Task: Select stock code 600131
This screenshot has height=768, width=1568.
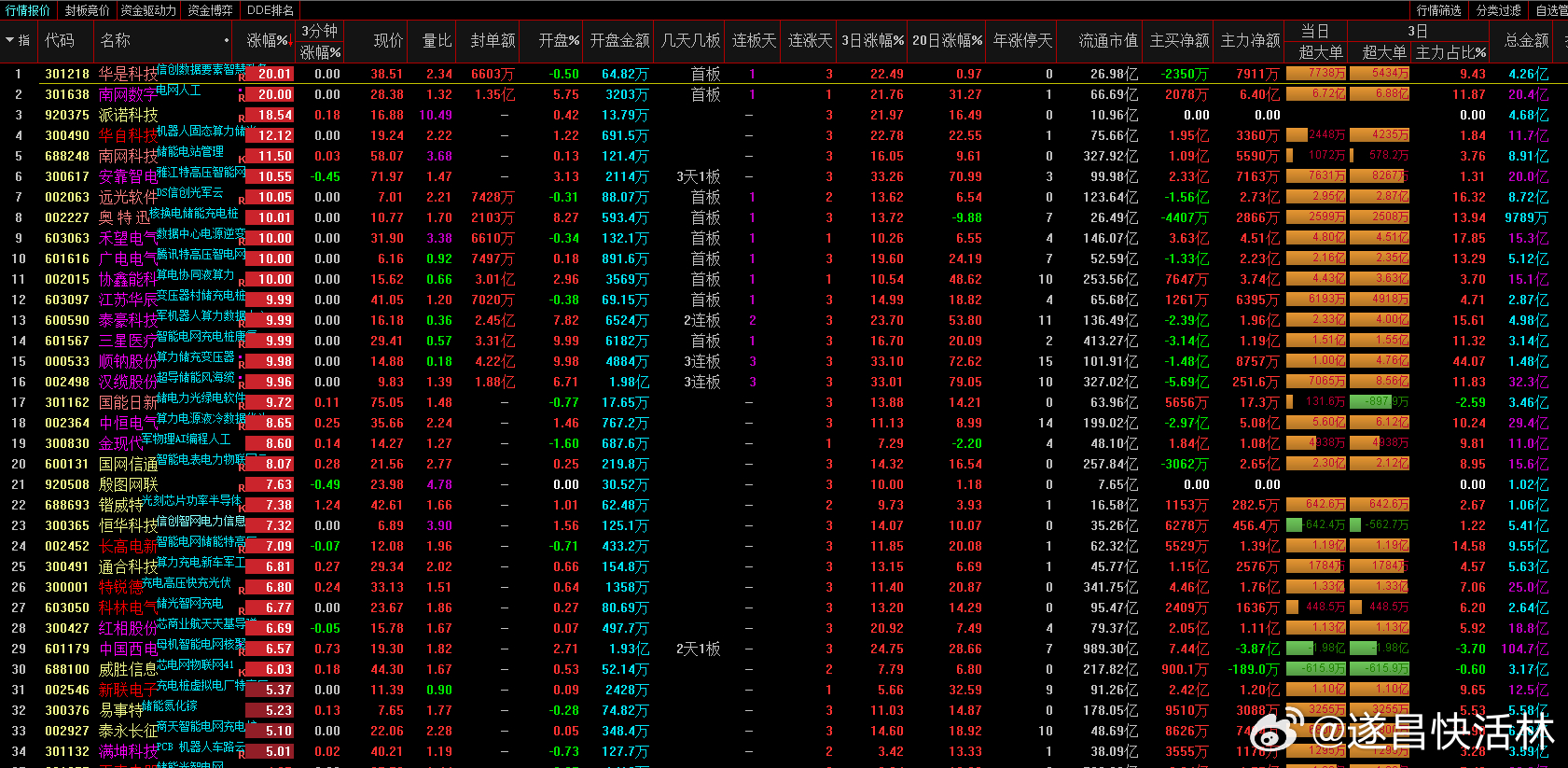Action: [x=67, y=464]
